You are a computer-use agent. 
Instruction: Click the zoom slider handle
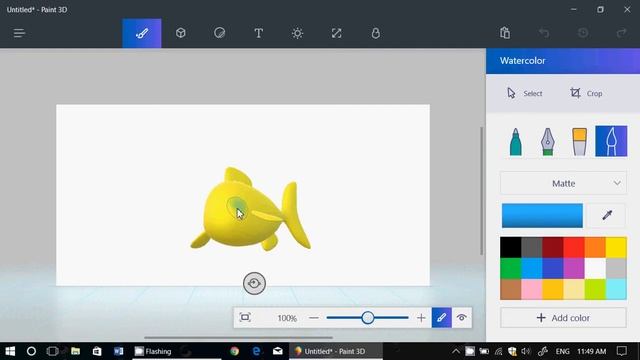pos(368,318)
